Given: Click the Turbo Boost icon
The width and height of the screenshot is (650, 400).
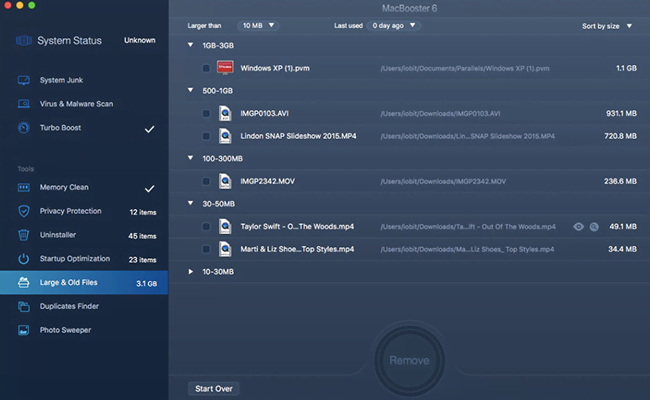Looking at the screenshot, I should click(x=24, y=128).
